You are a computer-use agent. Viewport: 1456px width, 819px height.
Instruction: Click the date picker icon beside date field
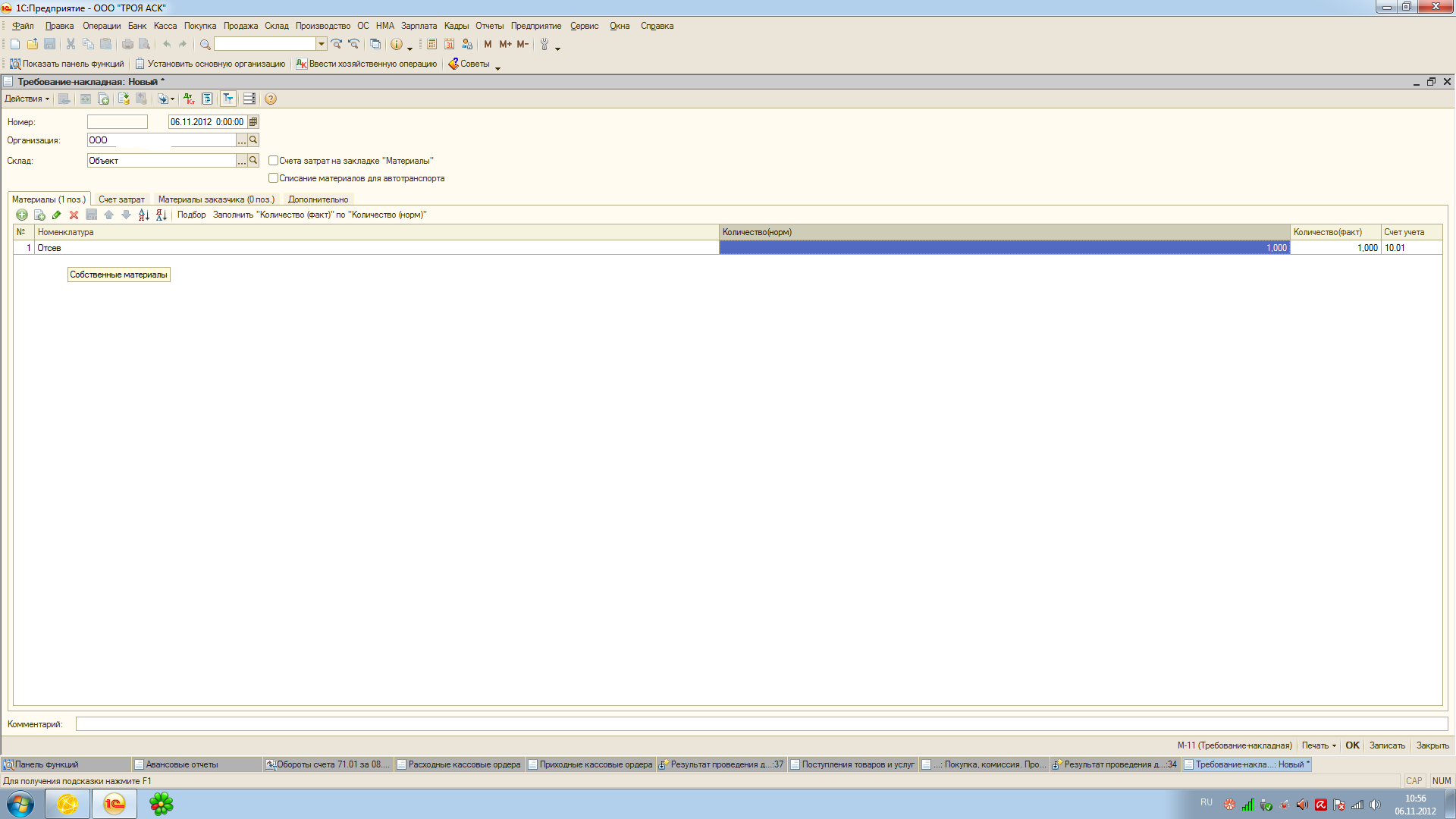tap(253, 122)
